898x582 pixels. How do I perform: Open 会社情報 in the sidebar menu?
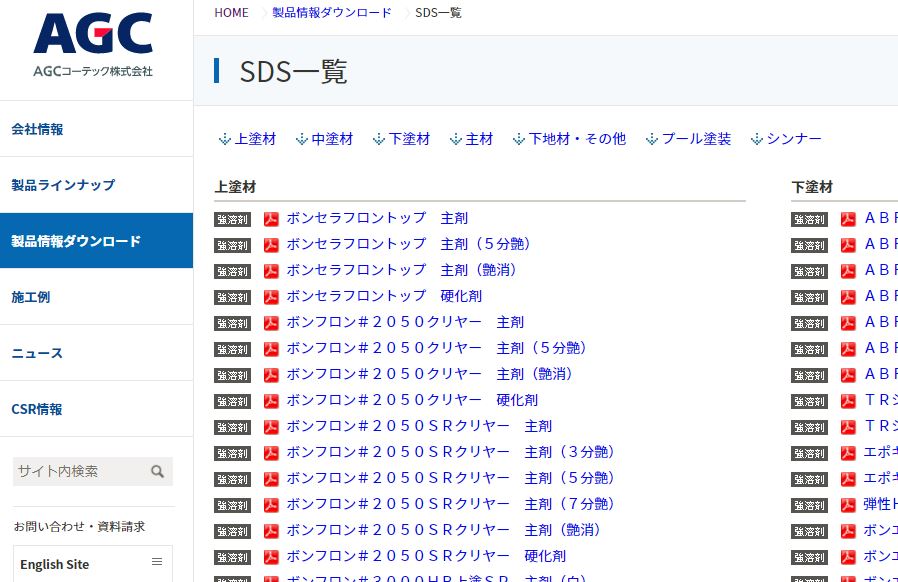coord(37,129)
